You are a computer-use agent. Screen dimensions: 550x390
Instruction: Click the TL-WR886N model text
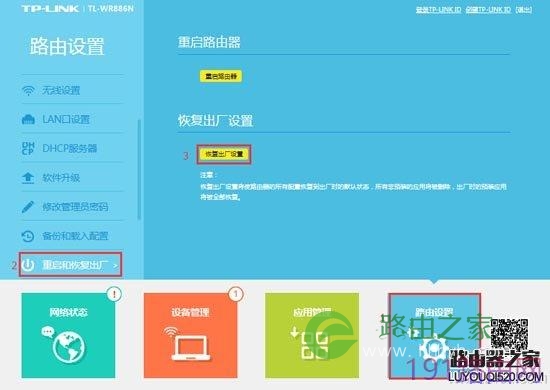[111, 8]
